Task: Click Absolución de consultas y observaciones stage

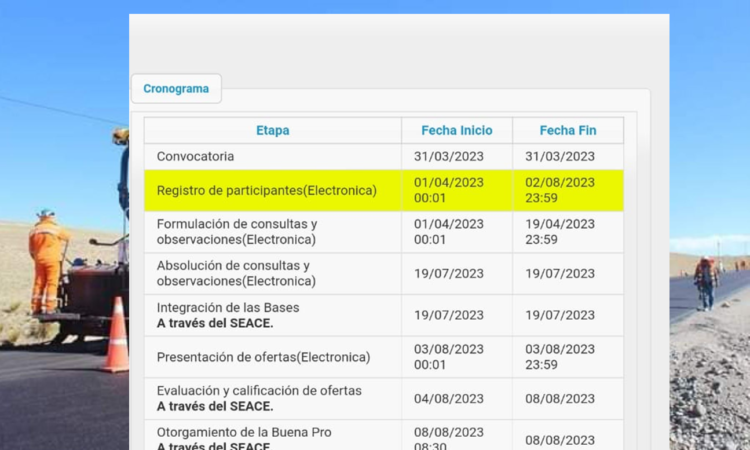Action: click(x=233, y=273)
